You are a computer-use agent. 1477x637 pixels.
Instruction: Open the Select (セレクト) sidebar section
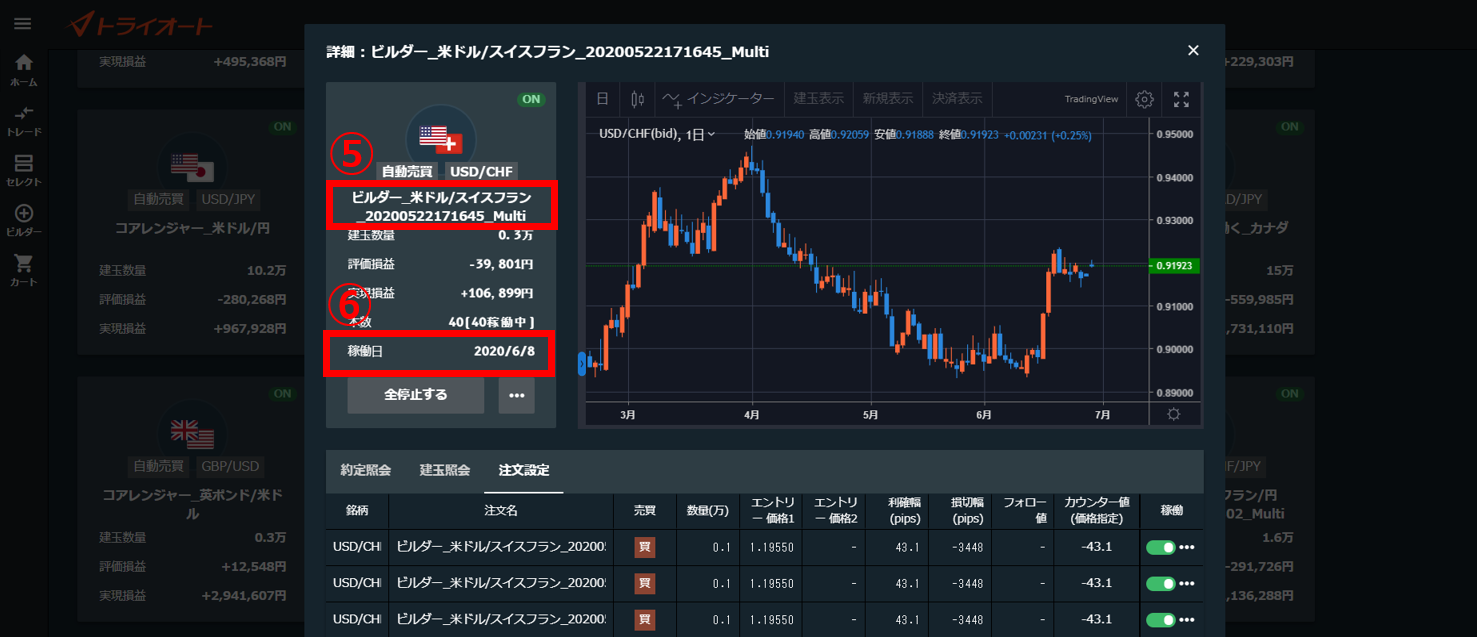click(23, 170)
